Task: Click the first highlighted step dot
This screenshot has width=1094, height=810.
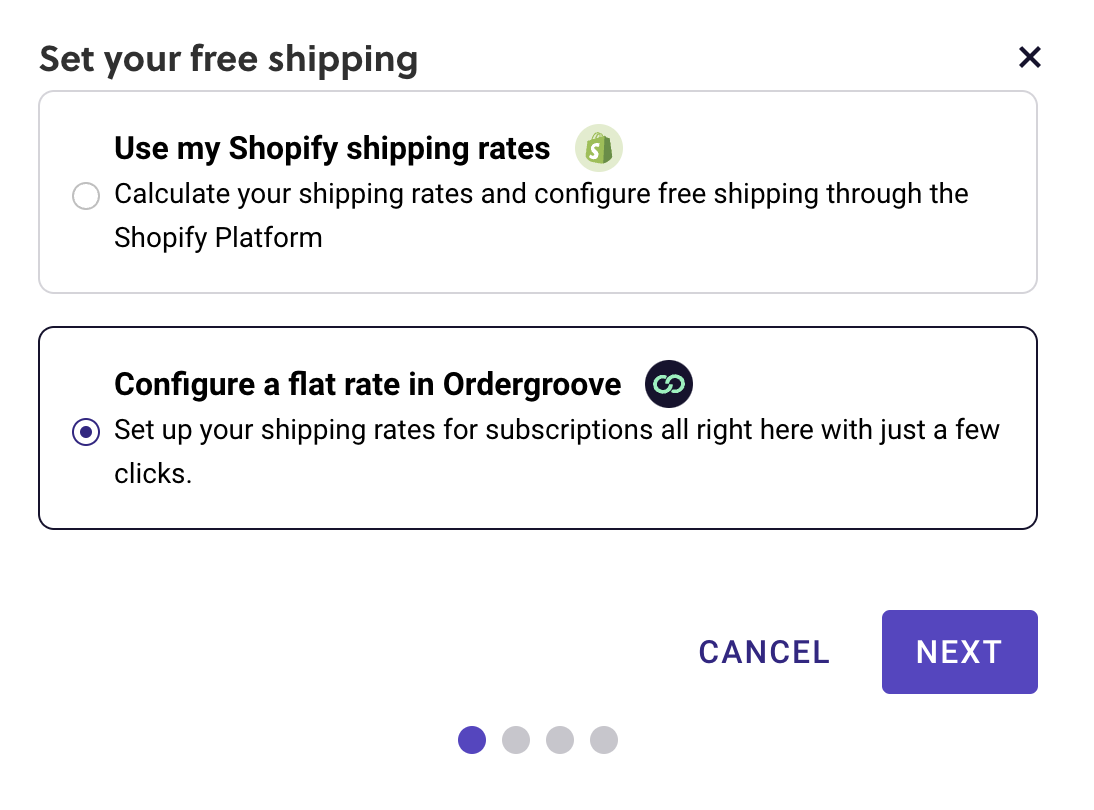Action: pos(472,740)
